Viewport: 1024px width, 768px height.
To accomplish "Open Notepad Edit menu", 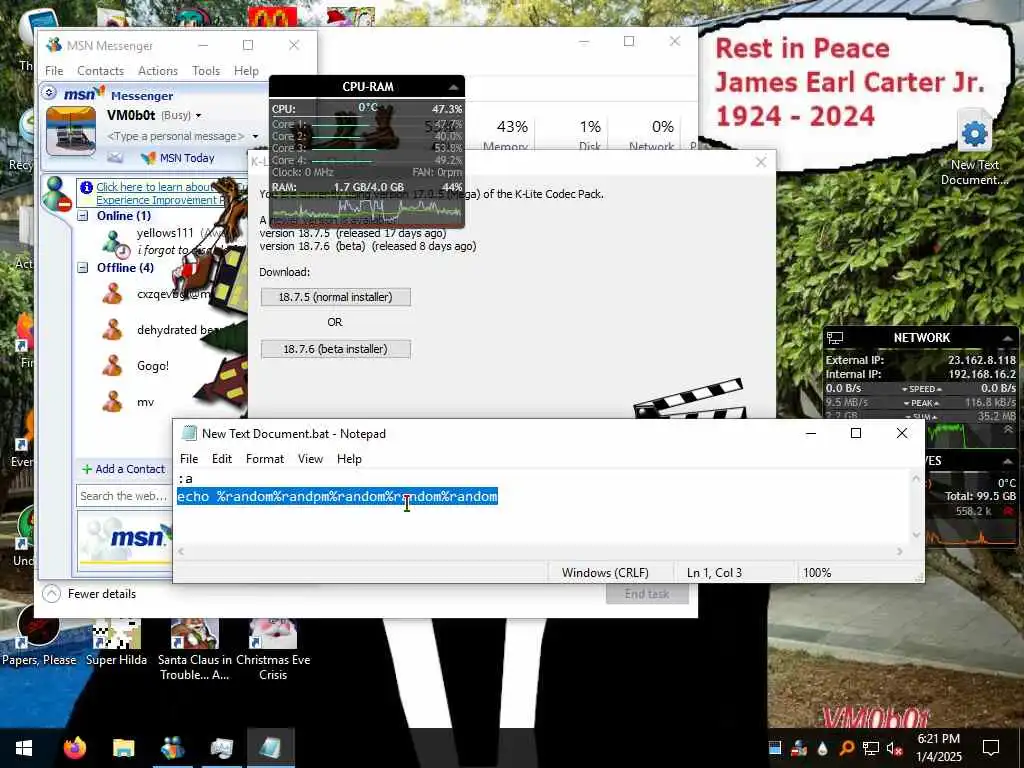I will [222, 458].
